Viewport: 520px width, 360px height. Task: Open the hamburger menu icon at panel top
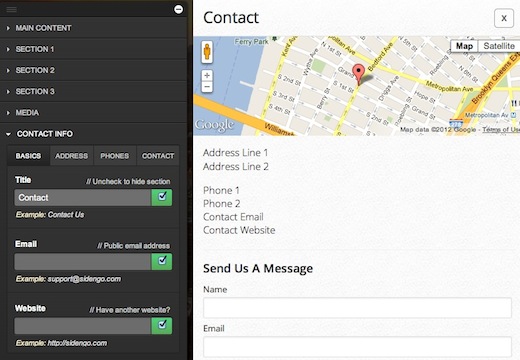coord(12,9)
